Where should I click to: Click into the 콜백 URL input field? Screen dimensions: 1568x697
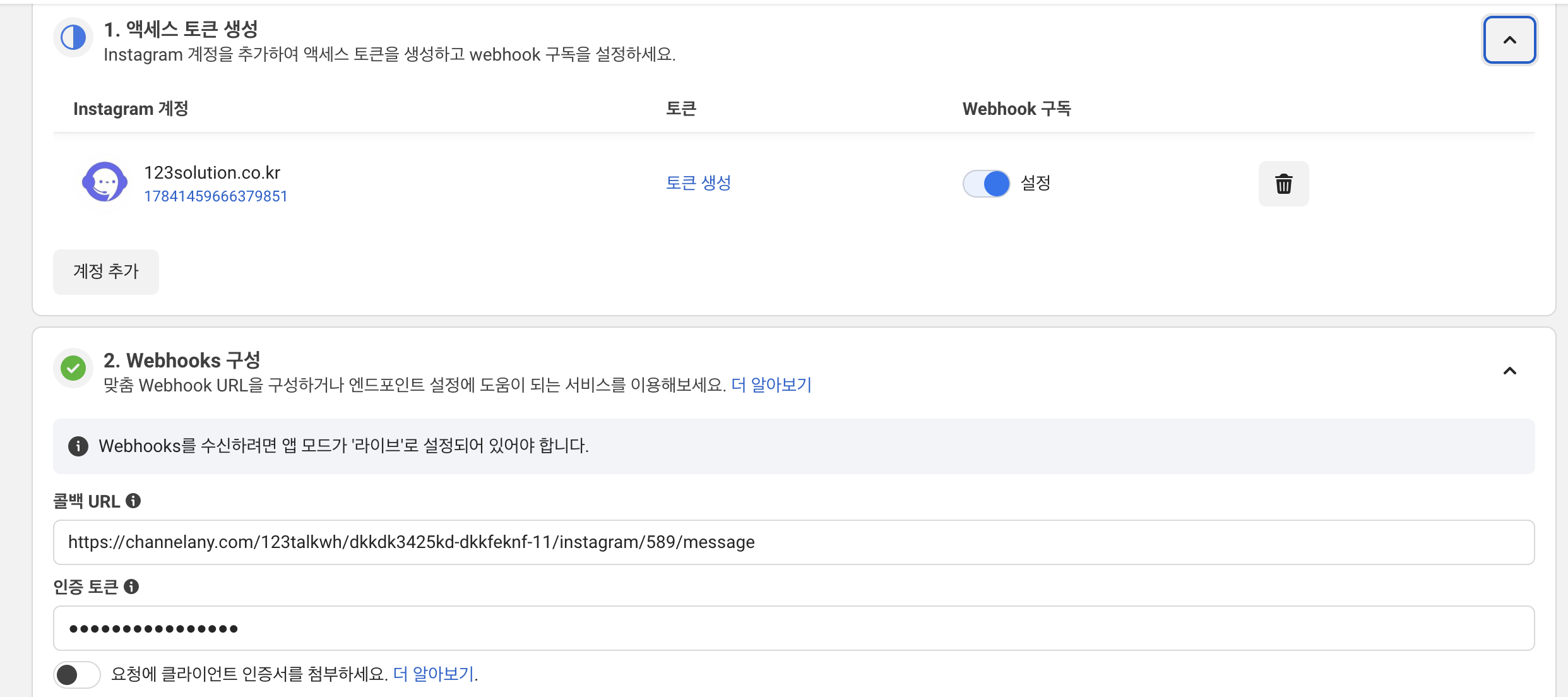point(793,542)
